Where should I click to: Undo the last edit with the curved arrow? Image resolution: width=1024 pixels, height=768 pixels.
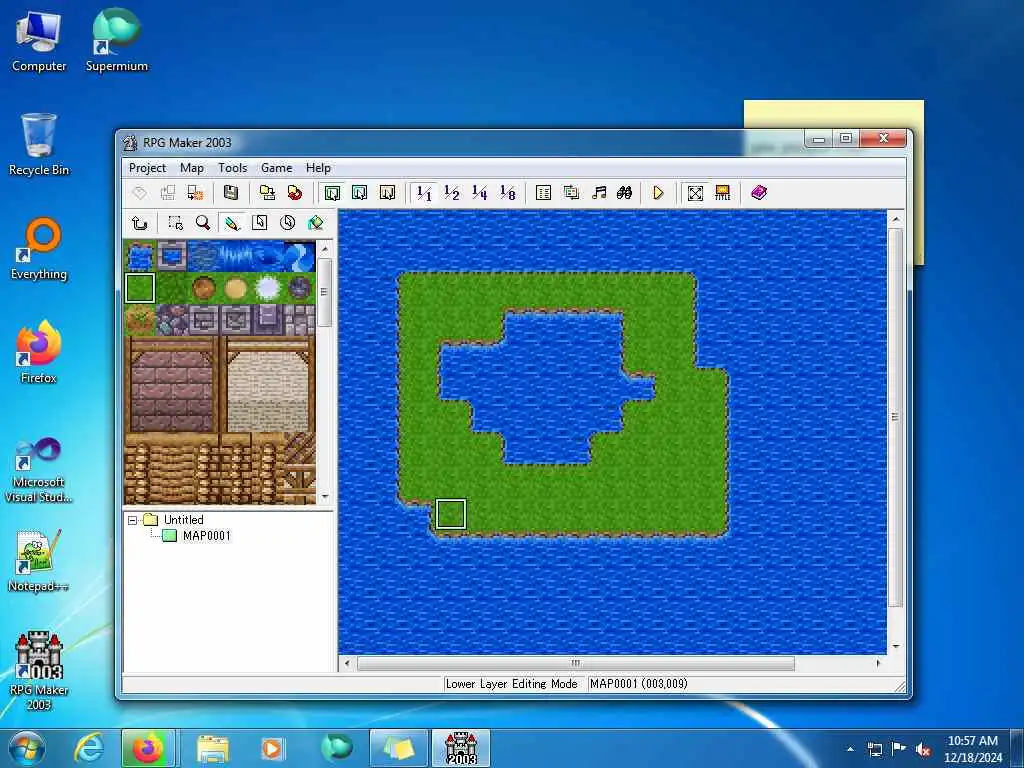click(139, 223)
